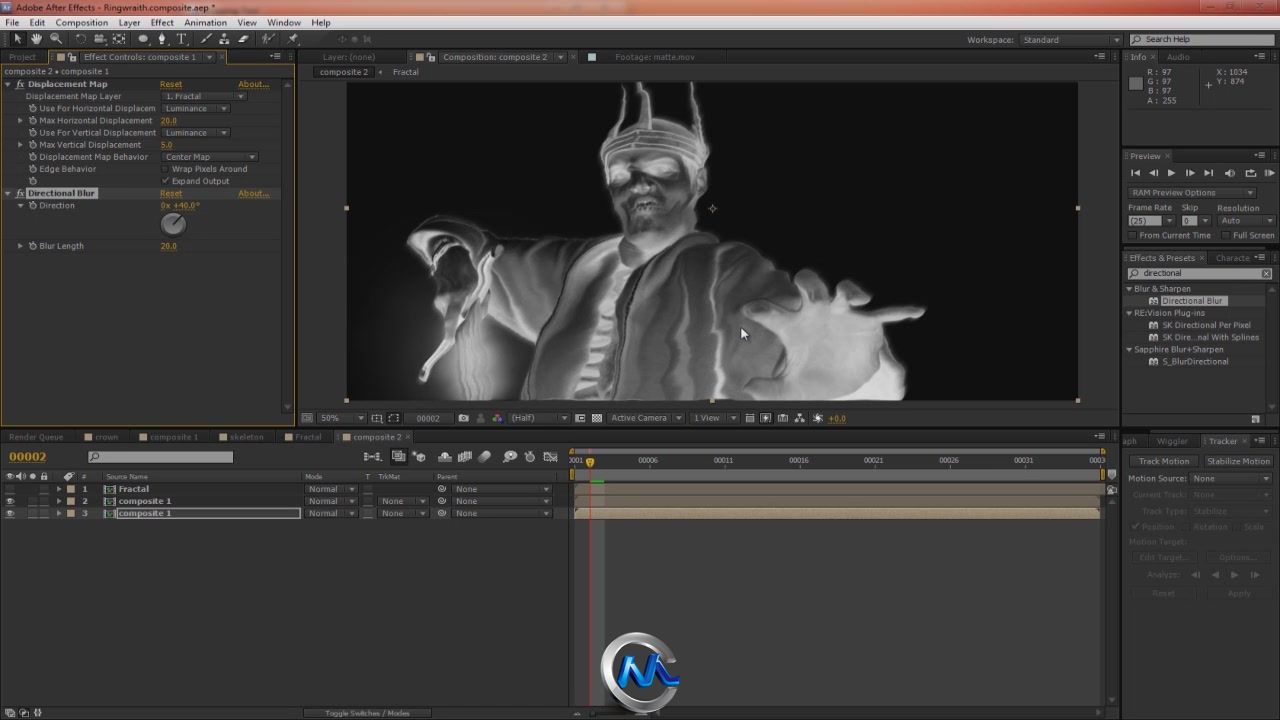Switch to the Project tab
This screenshot has height=720, width=1280.
(22, 57)
